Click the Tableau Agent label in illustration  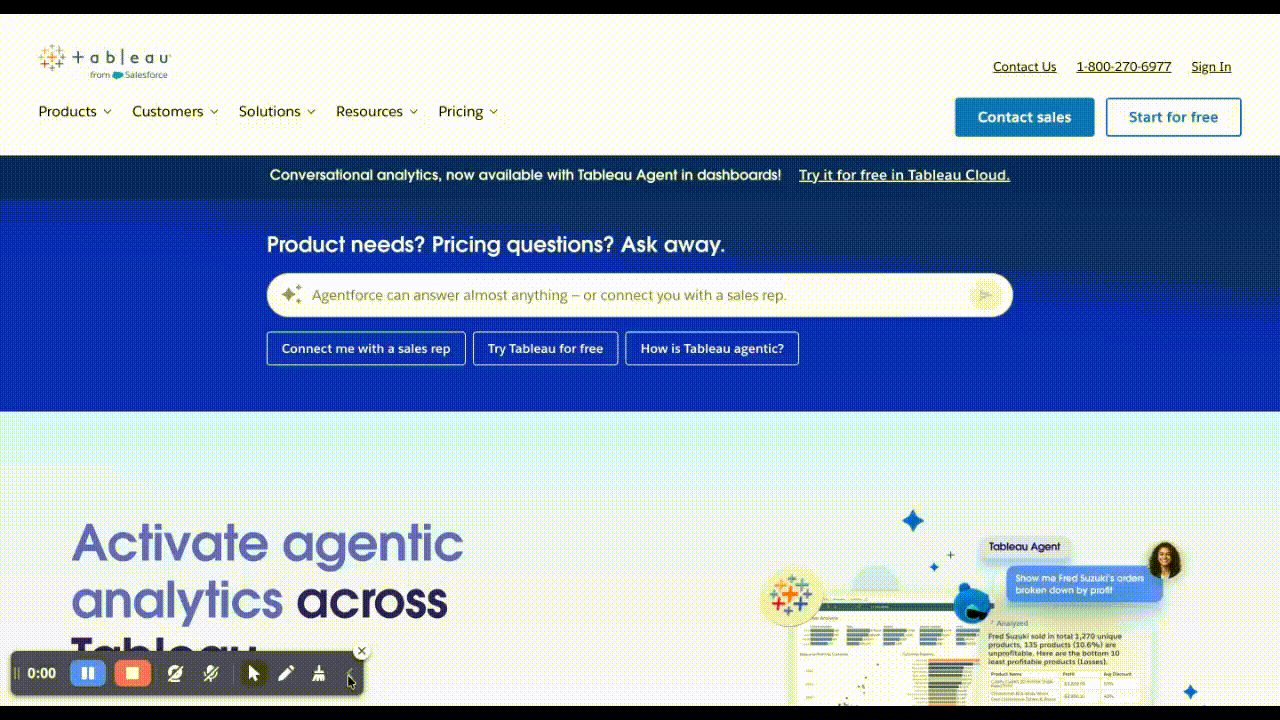tap(1024, 547)
